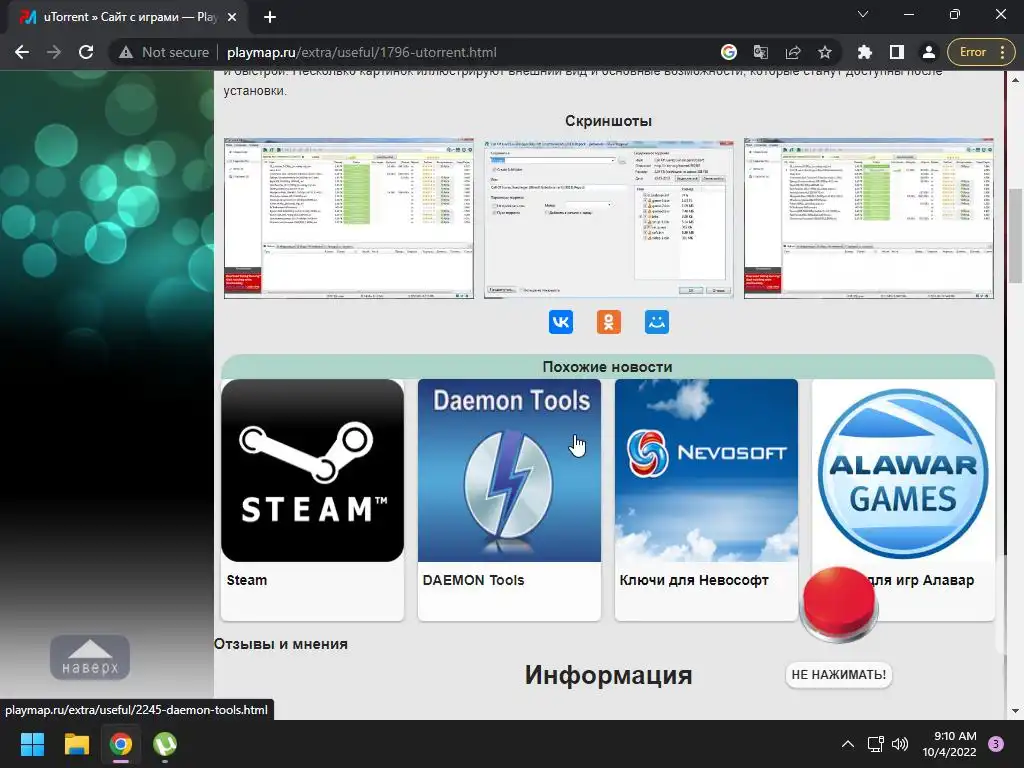This screenshot has height=768, width=1024.
Task: Open the Windows Start menu
Action: [x=32, y=744]
